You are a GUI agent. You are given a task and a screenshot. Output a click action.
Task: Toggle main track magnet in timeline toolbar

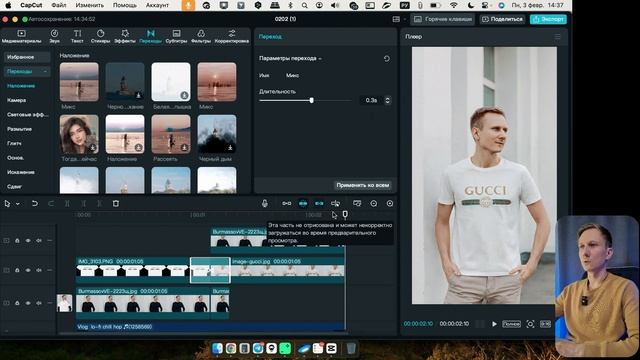pos(287,203)
